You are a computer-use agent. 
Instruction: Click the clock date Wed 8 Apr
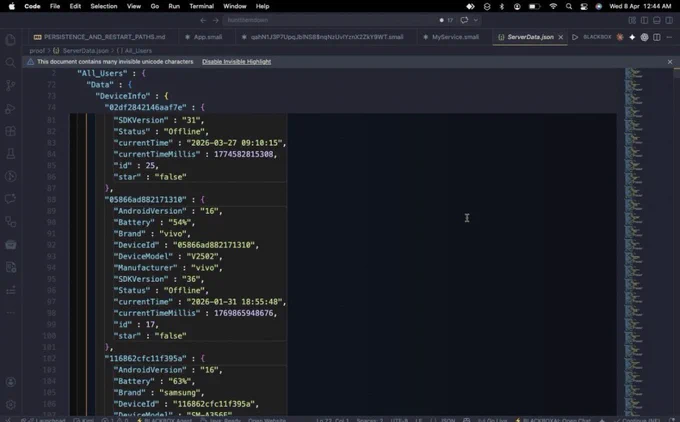[x=624, y=6]
